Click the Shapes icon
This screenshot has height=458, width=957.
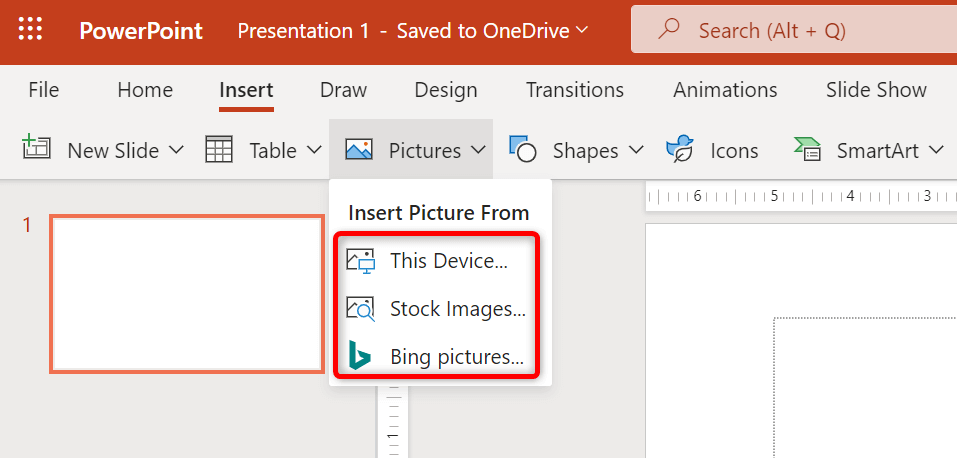pyautogui.click(x=523, y=150)
